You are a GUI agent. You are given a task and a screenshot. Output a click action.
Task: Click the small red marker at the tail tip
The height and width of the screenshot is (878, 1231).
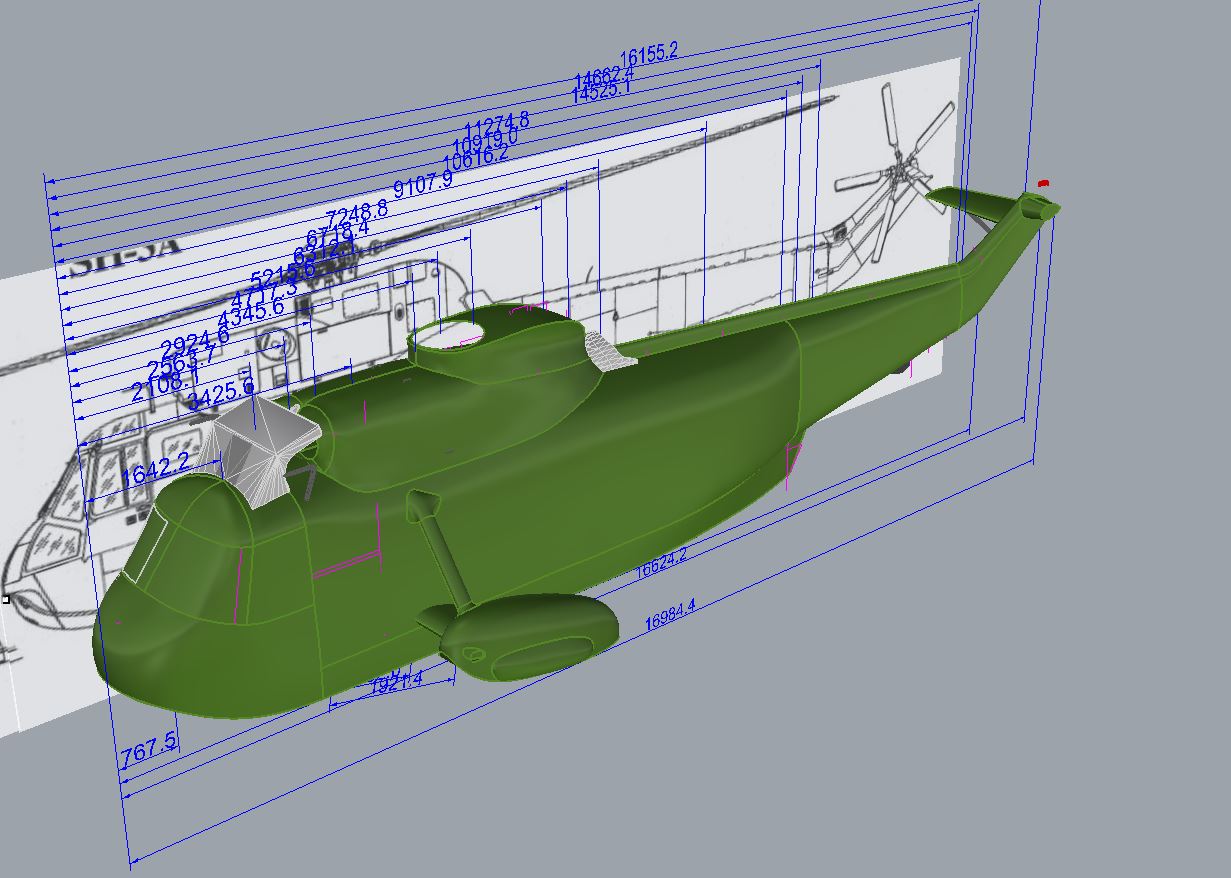click(x=1043, y=184)
